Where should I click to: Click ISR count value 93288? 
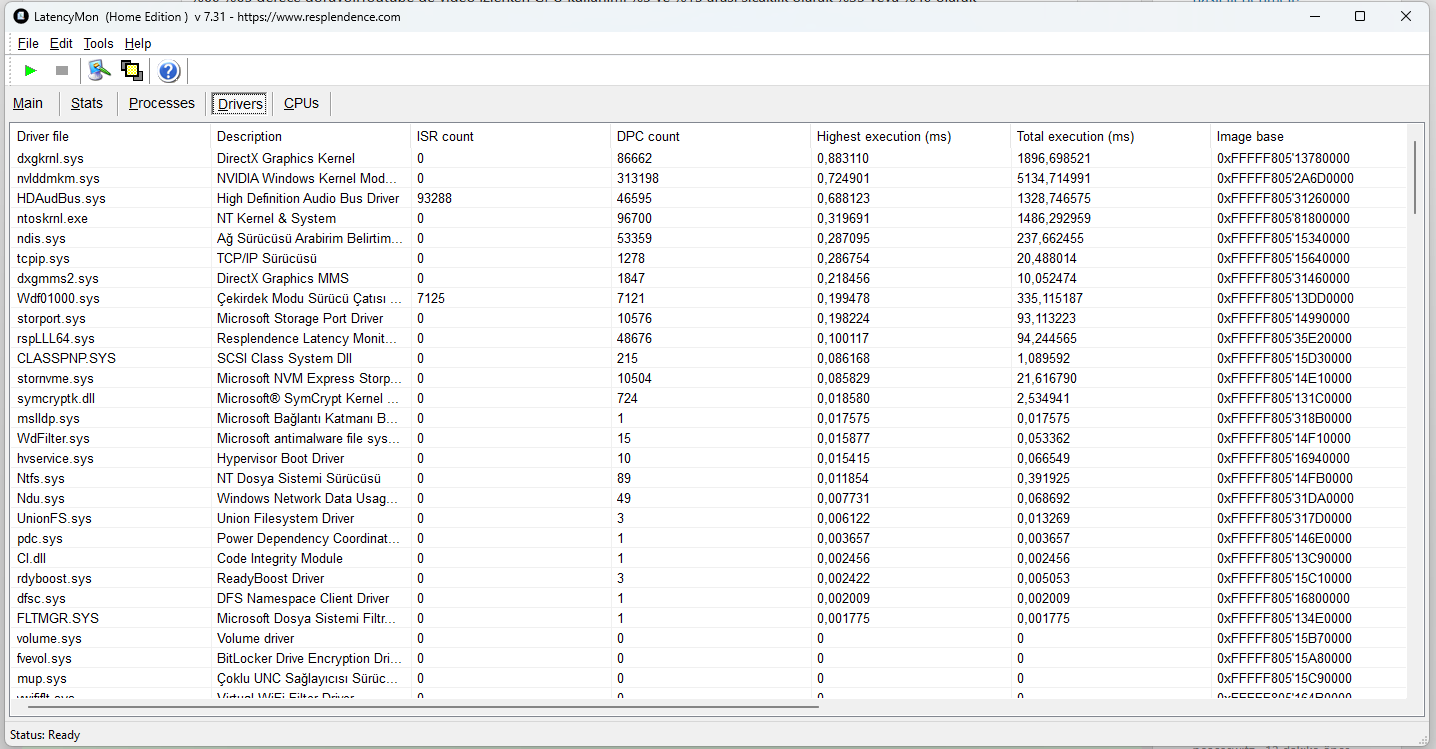[434, 198]
